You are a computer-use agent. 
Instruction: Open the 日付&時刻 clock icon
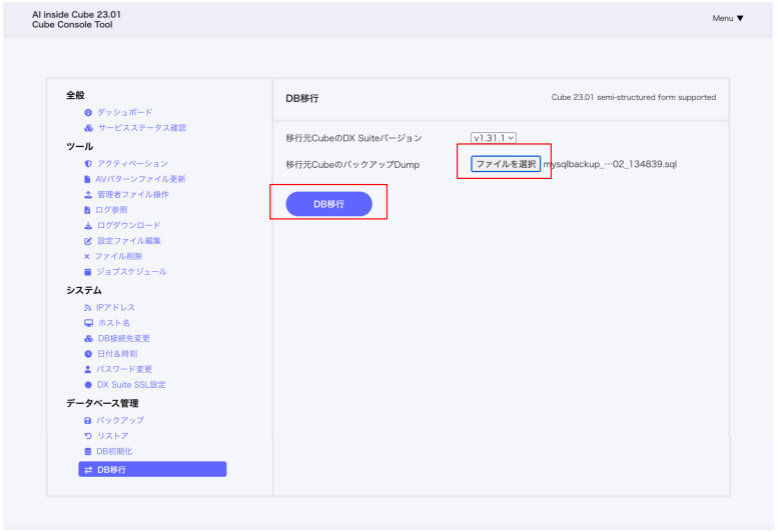pos(88,354)
